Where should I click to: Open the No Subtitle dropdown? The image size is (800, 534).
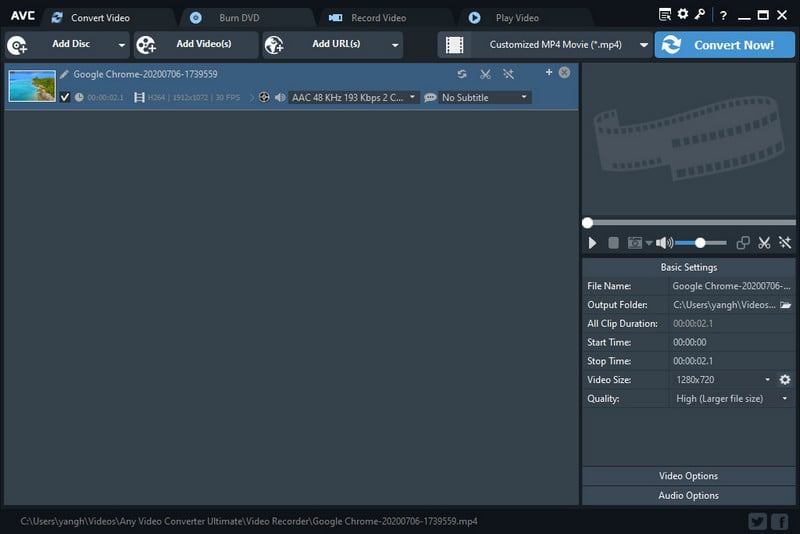tap(485, 97)
